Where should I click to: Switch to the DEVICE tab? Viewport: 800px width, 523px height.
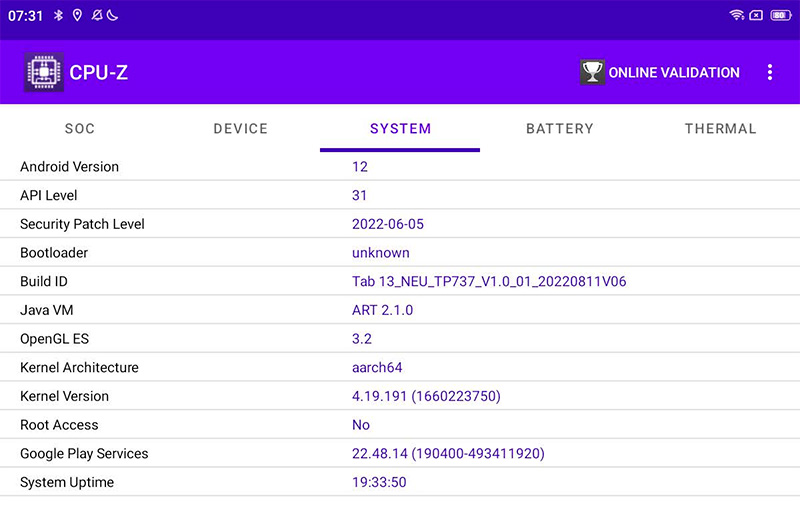pyautogui.click(x=240, y=129)
